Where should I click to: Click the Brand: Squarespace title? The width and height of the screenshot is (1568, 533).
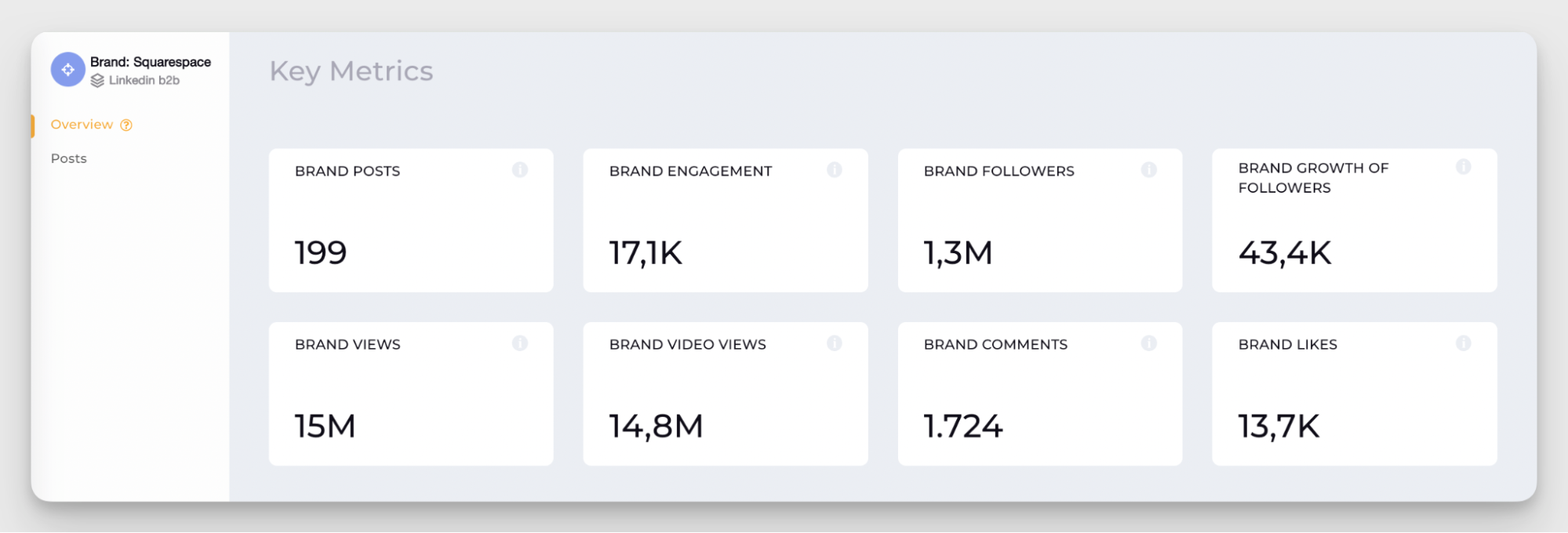pos(150,62)
